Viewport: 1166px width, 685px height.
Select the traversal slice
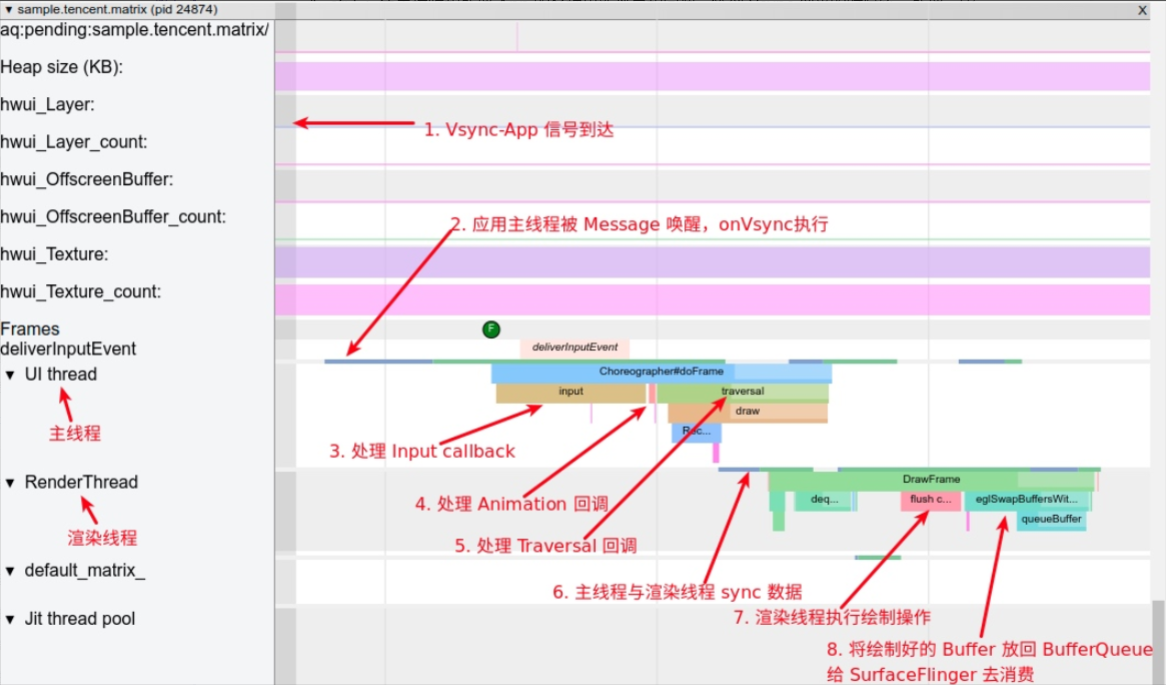pyautogui.click(x=741, y=391)
